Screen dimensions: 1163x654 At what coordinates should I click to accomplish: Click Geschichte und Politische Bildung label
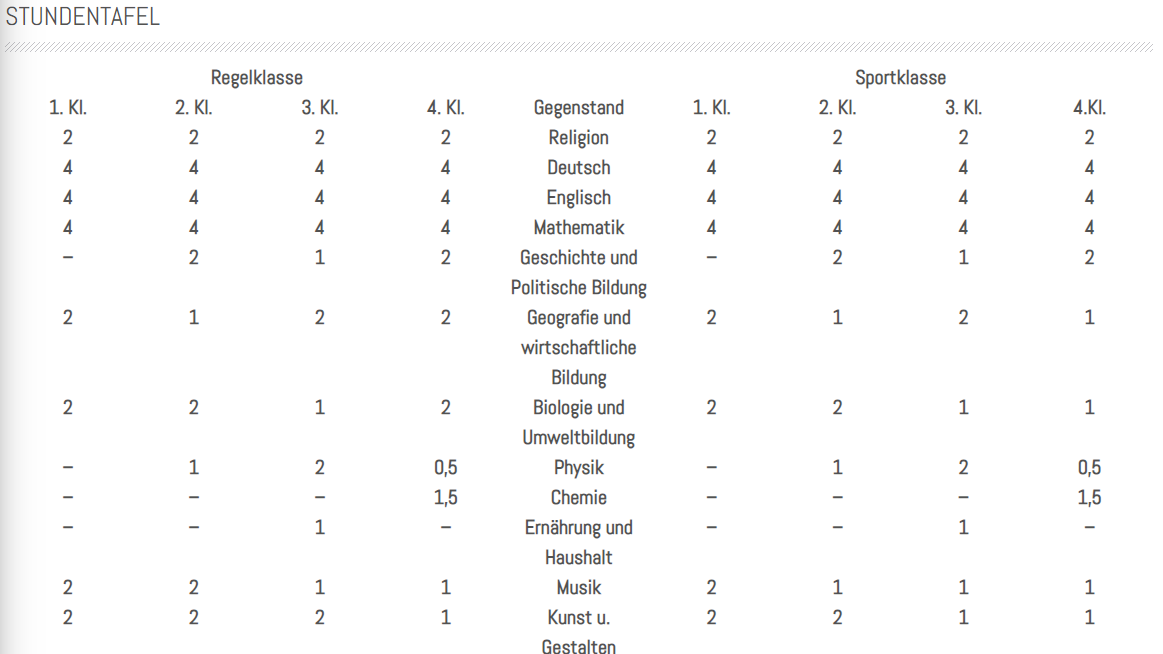tap(579, 273)
